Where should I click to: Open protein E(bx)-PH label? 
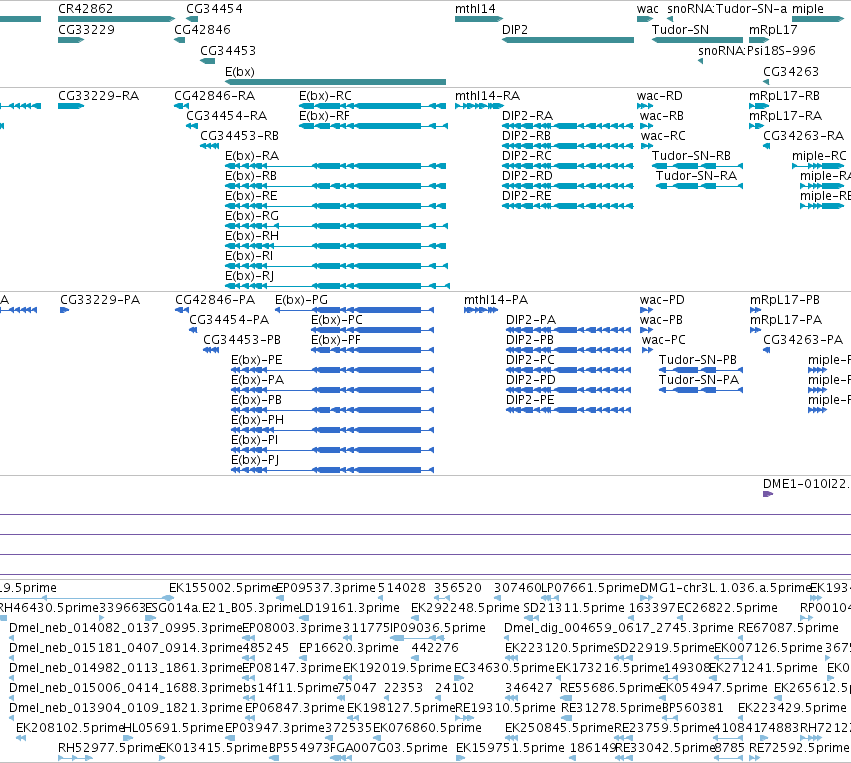pos(257,420)
